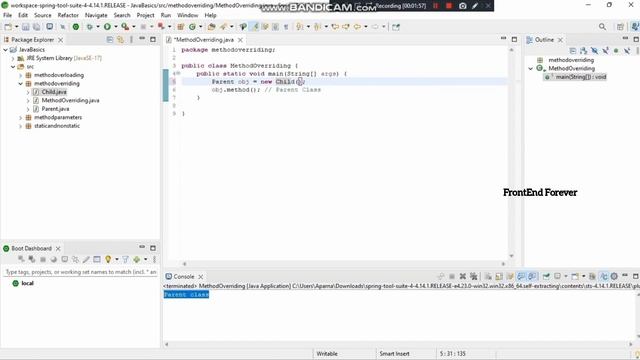
Task: Open the Run button dropdown arrow
Action: (116, 27)
